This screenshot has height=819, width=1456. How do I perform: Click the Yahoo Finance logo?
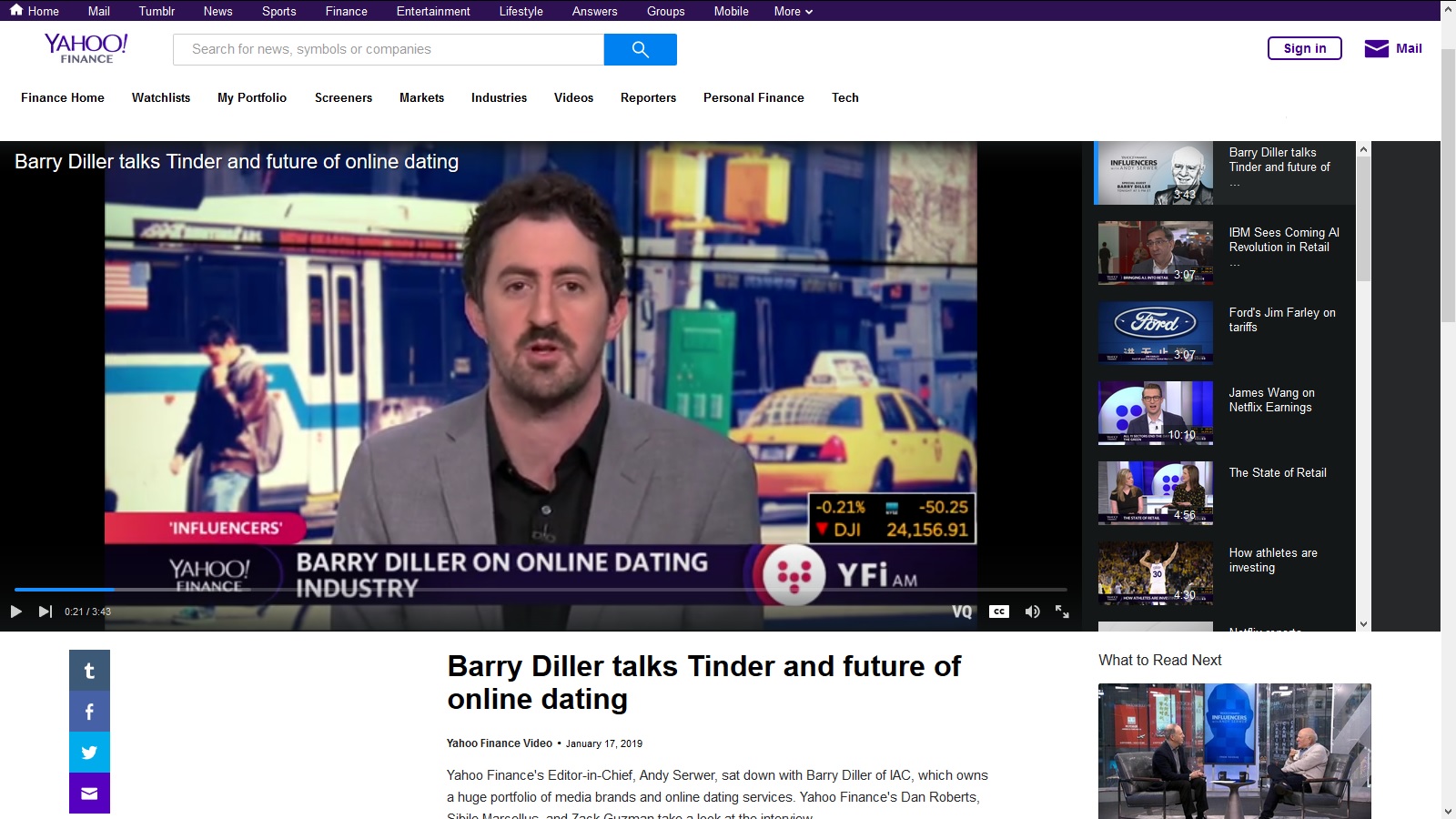(86, 48)
